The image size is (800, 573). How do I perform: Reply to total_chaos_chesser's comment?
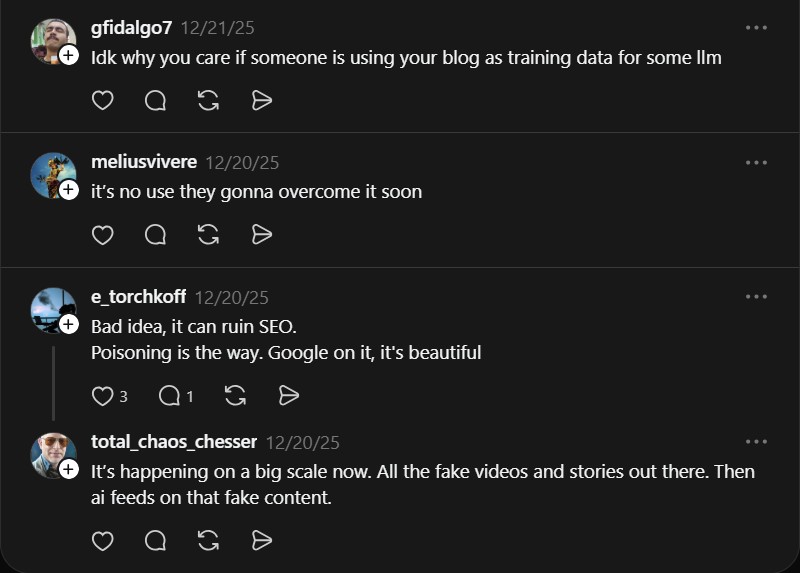pos(155,540)
